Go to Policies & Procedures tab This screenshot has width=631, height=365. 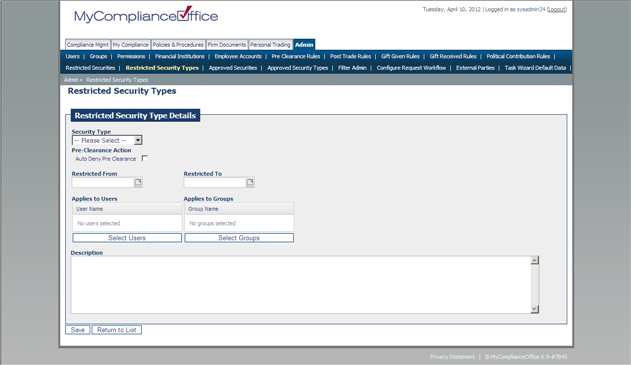tap(178, 45)
